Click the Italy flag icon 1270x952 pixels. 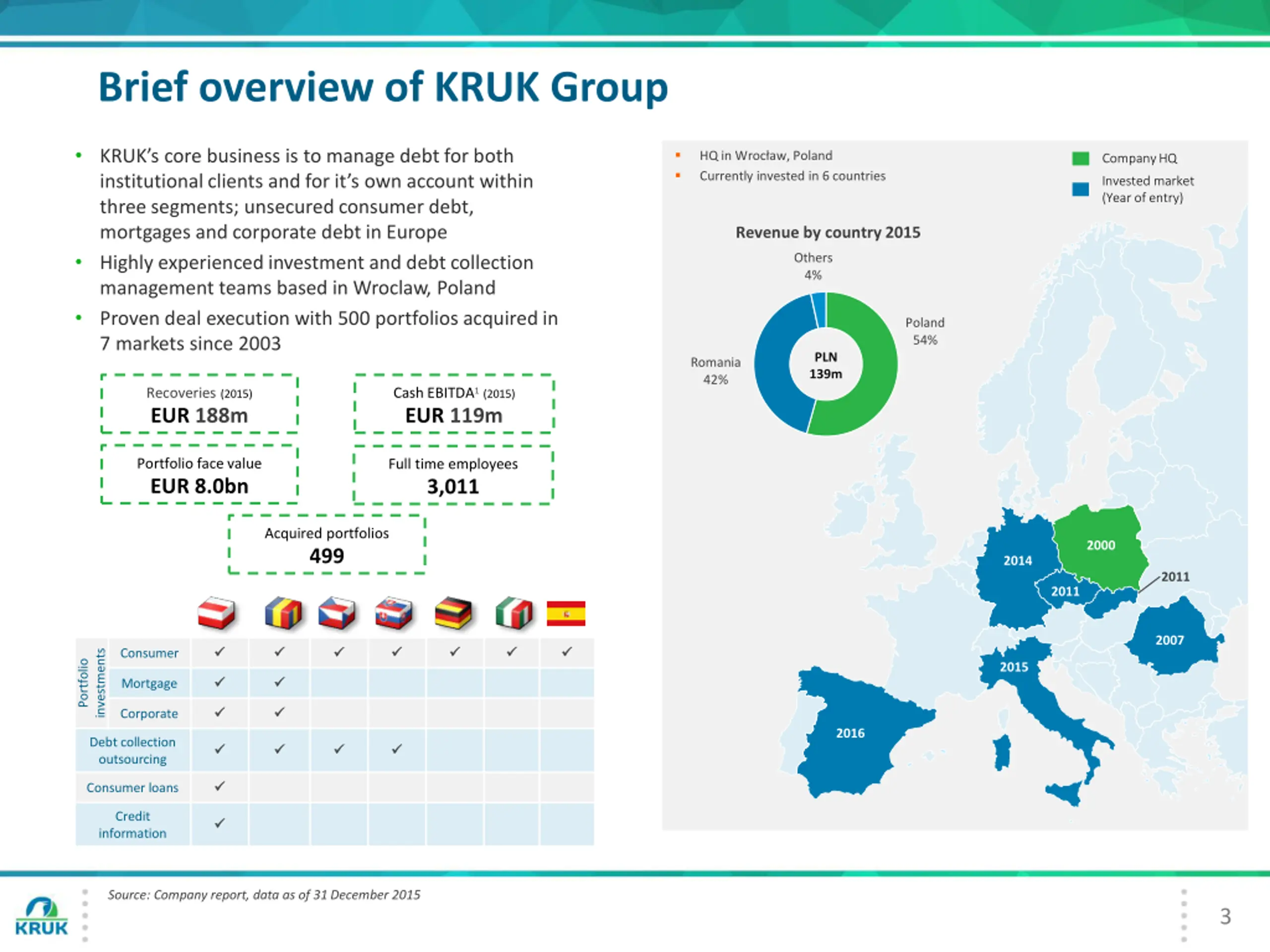pyautogui.click(x=514, y=613)
